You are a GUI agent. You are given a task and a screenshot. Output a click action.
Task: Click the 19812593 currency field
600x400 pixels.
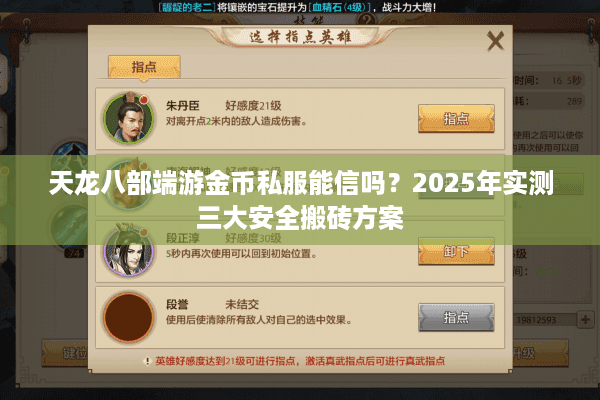(543, 320)
